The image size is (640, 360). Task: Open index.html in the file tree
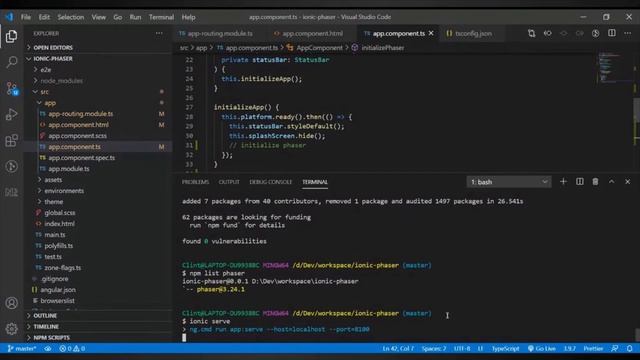59,224
